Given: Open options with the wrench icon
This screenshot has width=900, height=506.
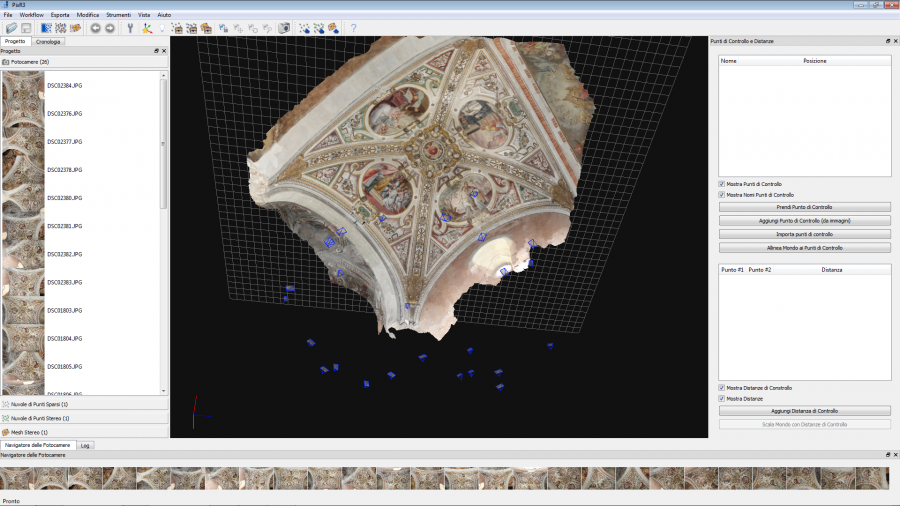Looking at the screenshot, I should (130, 28).
